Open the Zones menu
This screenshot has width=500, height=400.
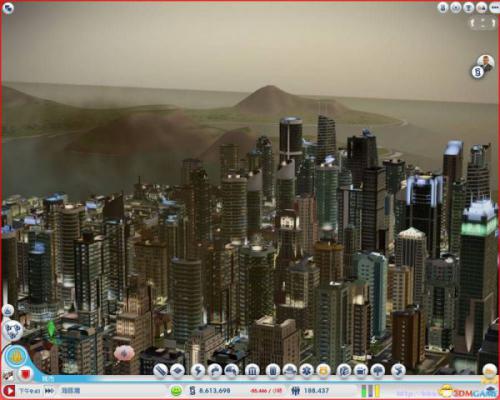point(177,370)
